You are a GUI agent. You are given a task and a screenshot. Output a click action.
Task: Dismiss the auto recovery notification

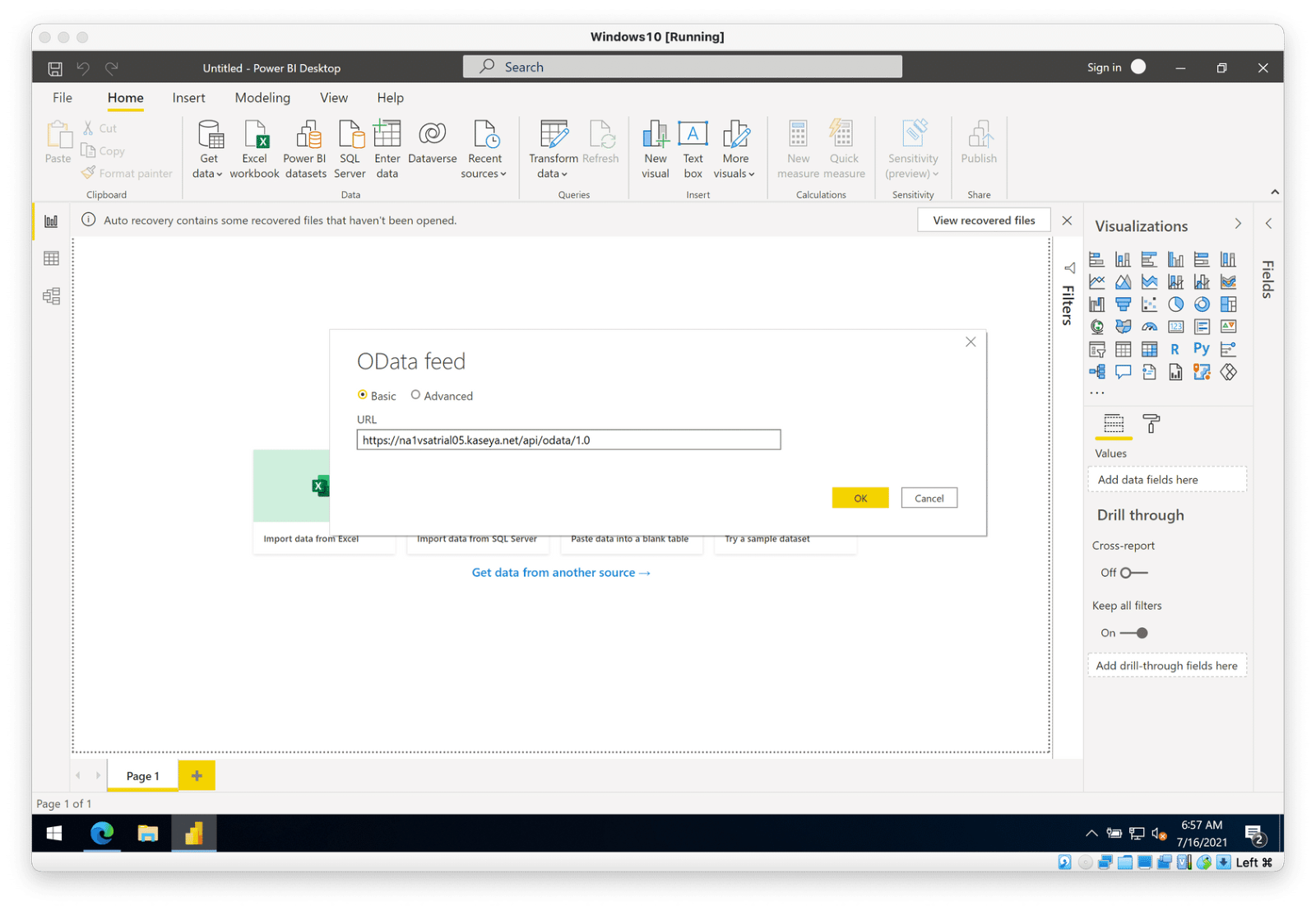1067,221
